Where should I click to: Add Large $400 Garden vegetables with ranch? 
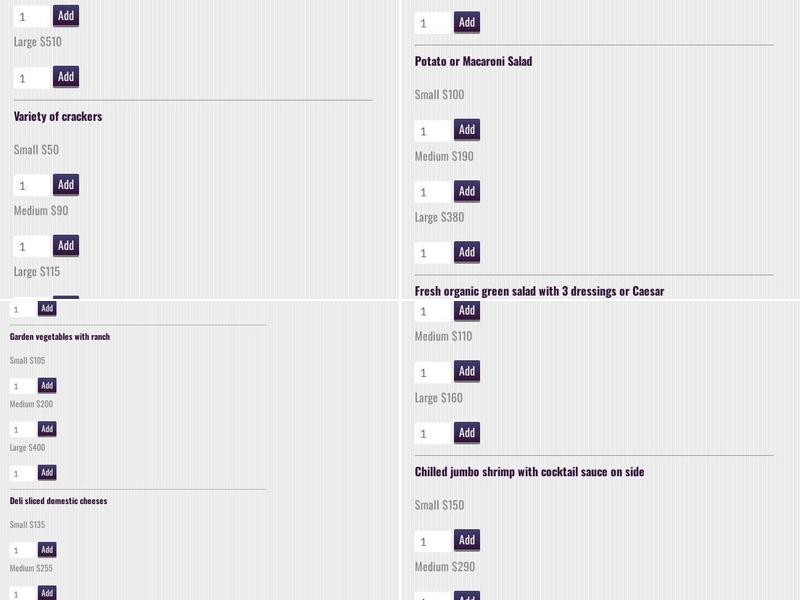pyautogui.click(x=47, y=473)
